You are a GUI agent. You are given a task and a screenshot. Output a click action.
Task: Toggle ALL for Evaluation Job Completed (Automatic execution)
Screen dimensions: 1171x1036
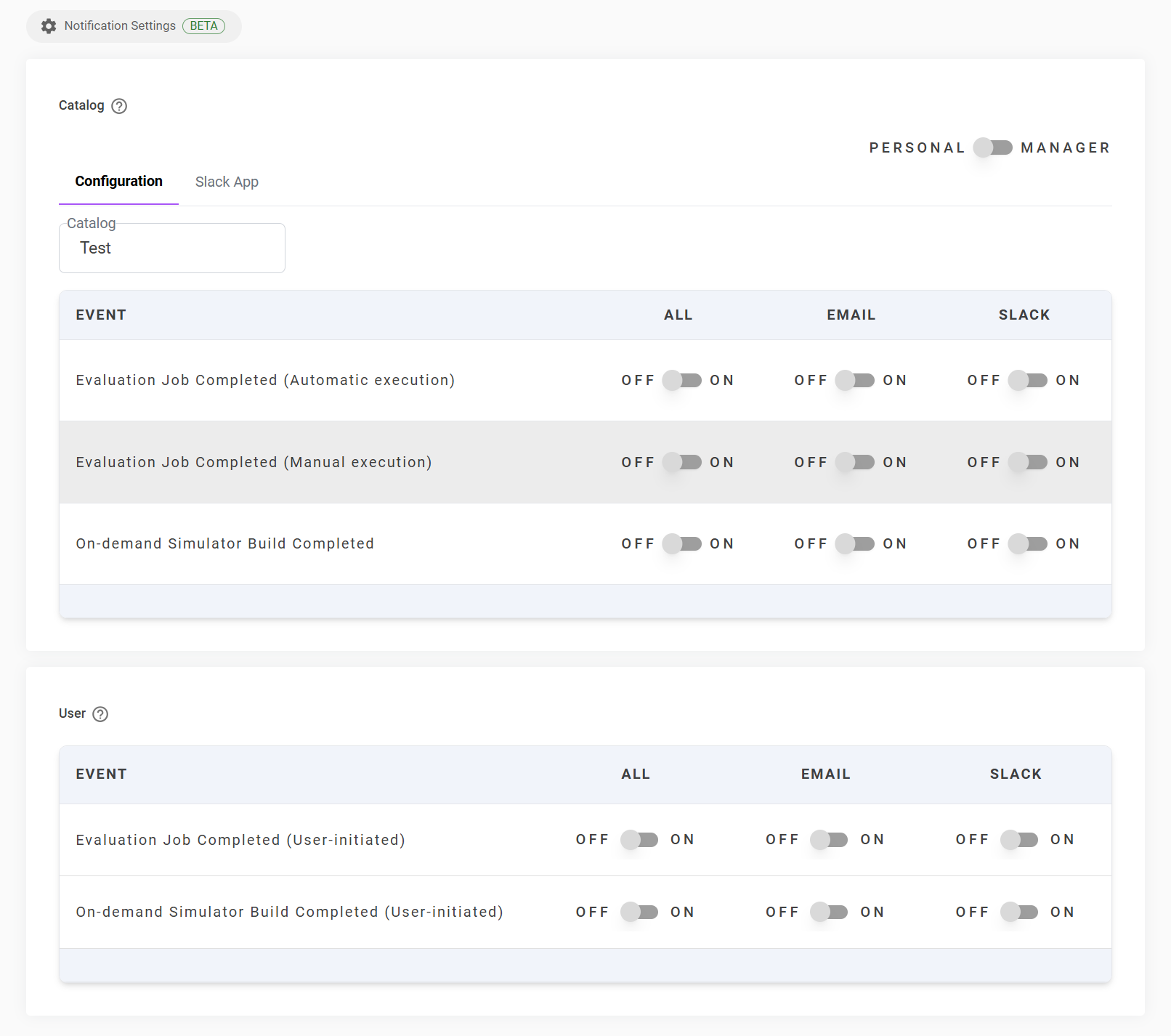682,380
